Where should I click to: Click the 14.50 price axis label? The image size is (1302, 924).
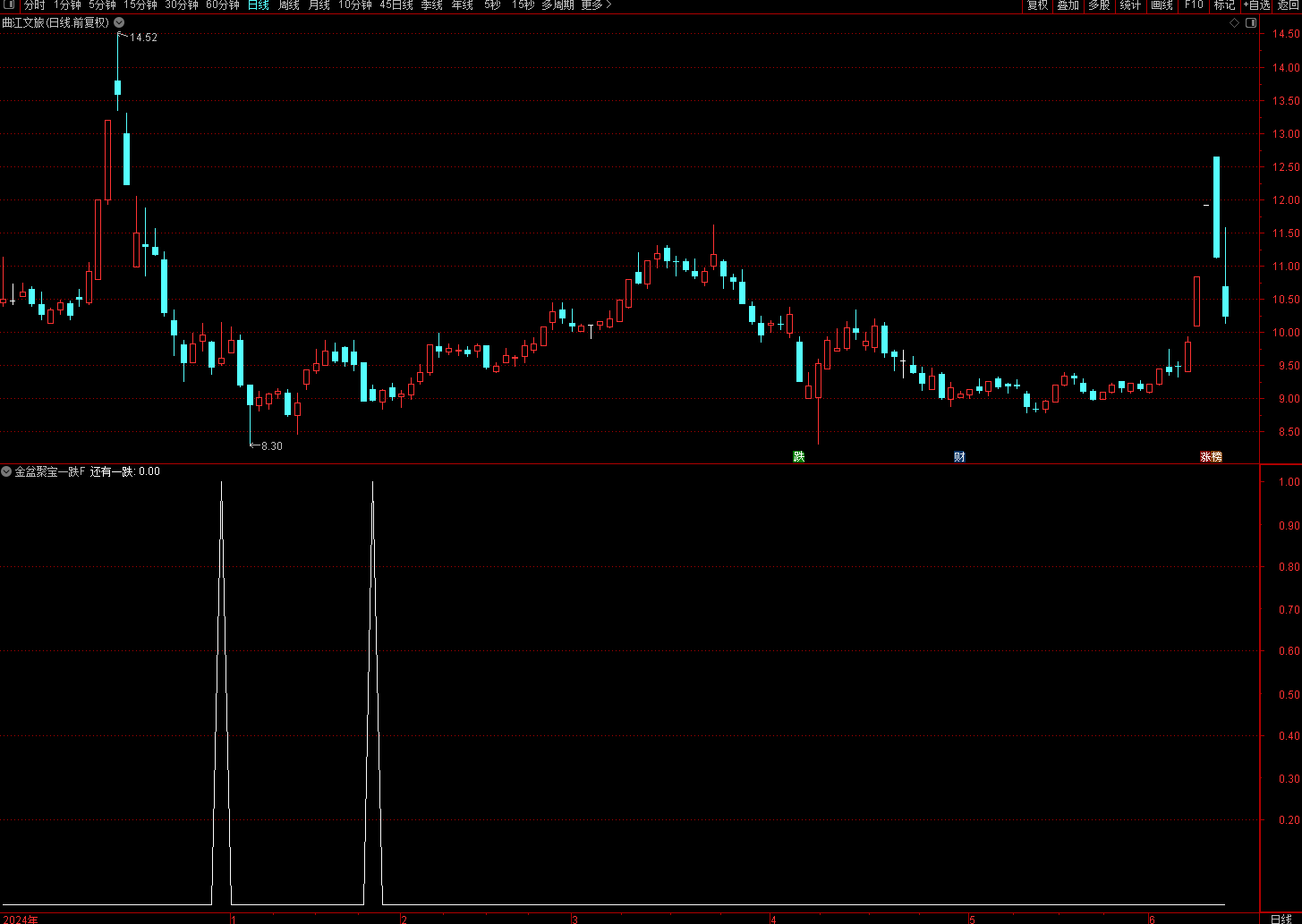[x=1288, y=34]
